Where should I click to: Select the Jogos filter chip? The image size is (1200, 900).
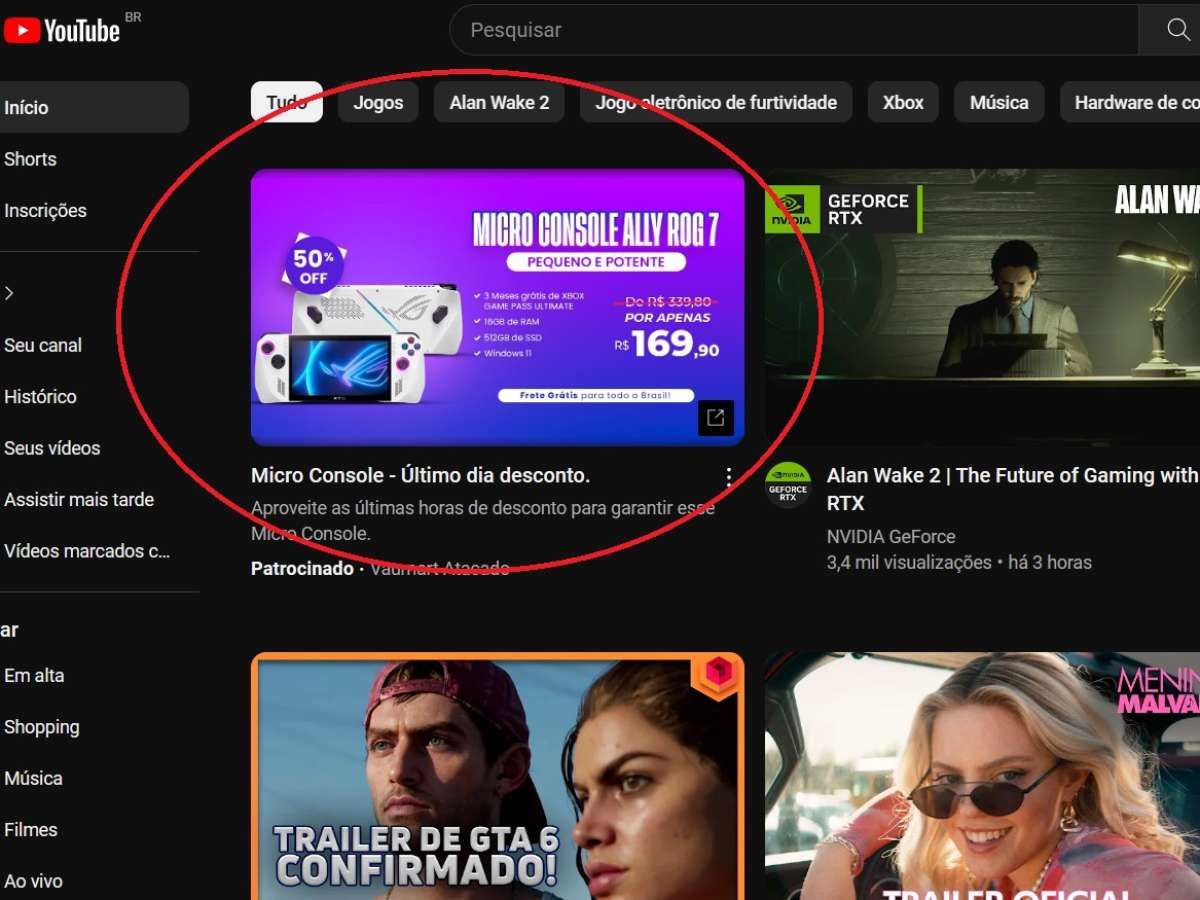(378, 103)
